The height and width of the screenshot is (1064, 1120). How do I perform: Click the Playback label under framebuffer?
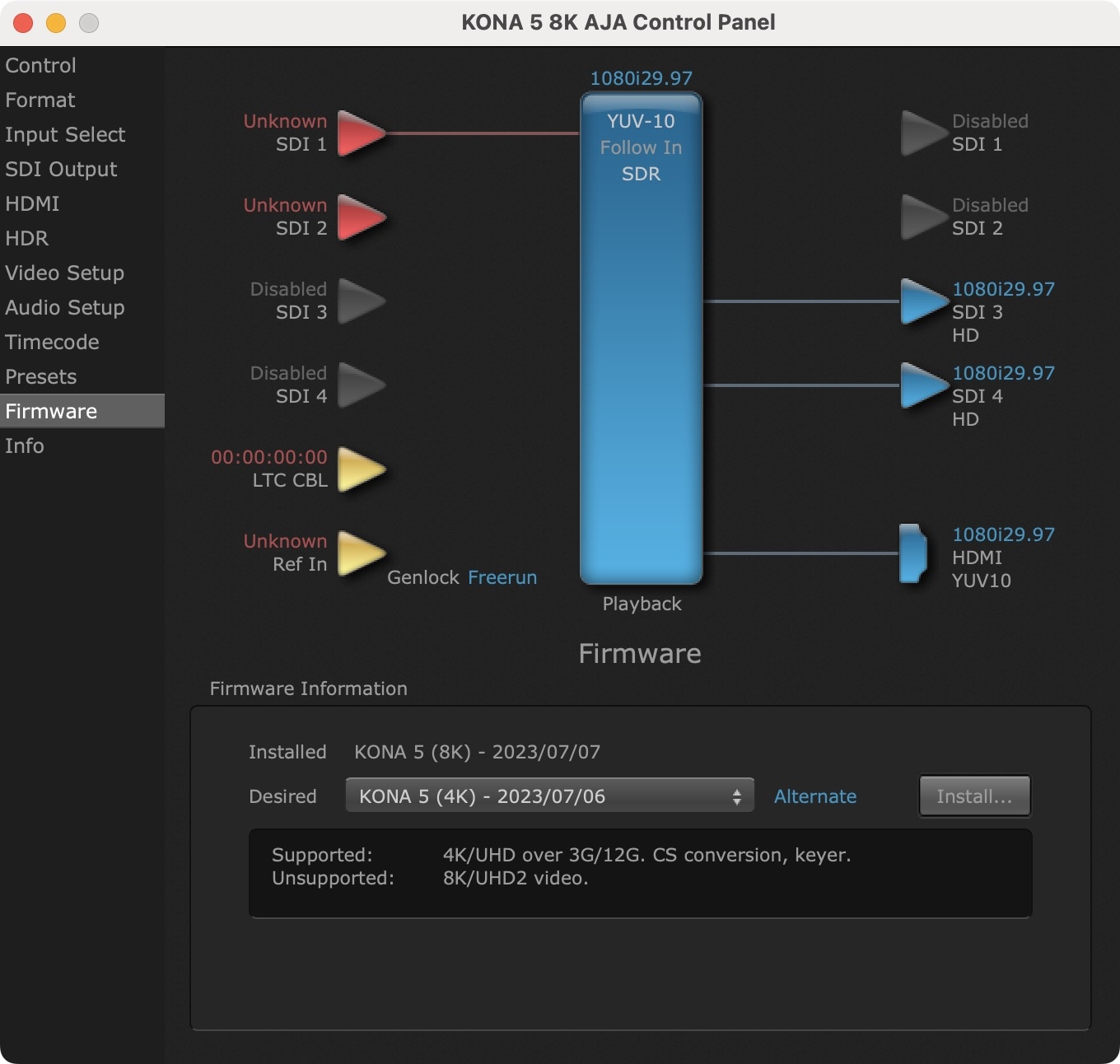[642, 604]
